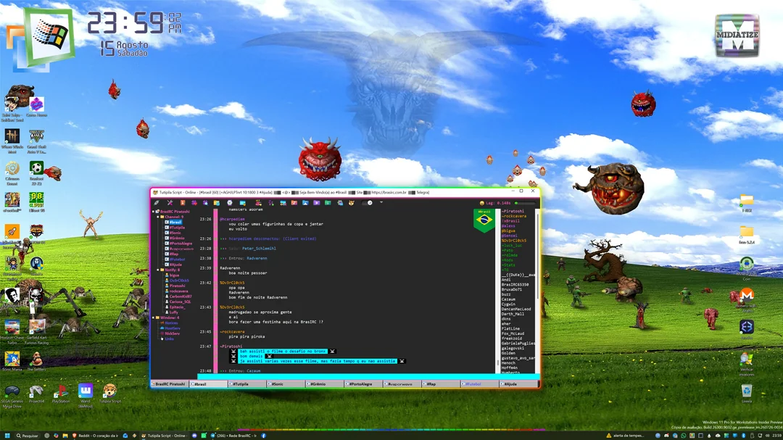Switch to the #Futebol bottom tab
Screen dimensions: 783x440
click(x=479, y=384)
